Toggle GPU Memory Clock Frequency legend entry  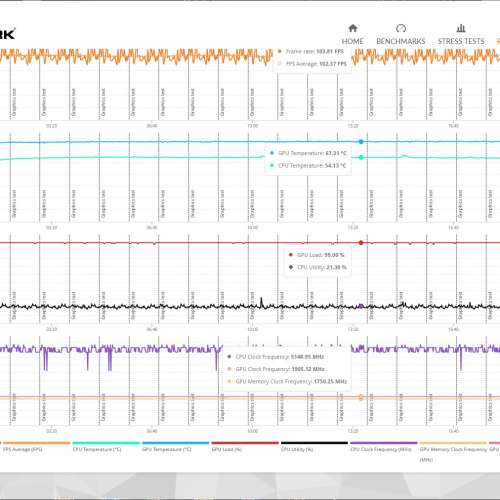pyautogui.click(x=453, y=453)
